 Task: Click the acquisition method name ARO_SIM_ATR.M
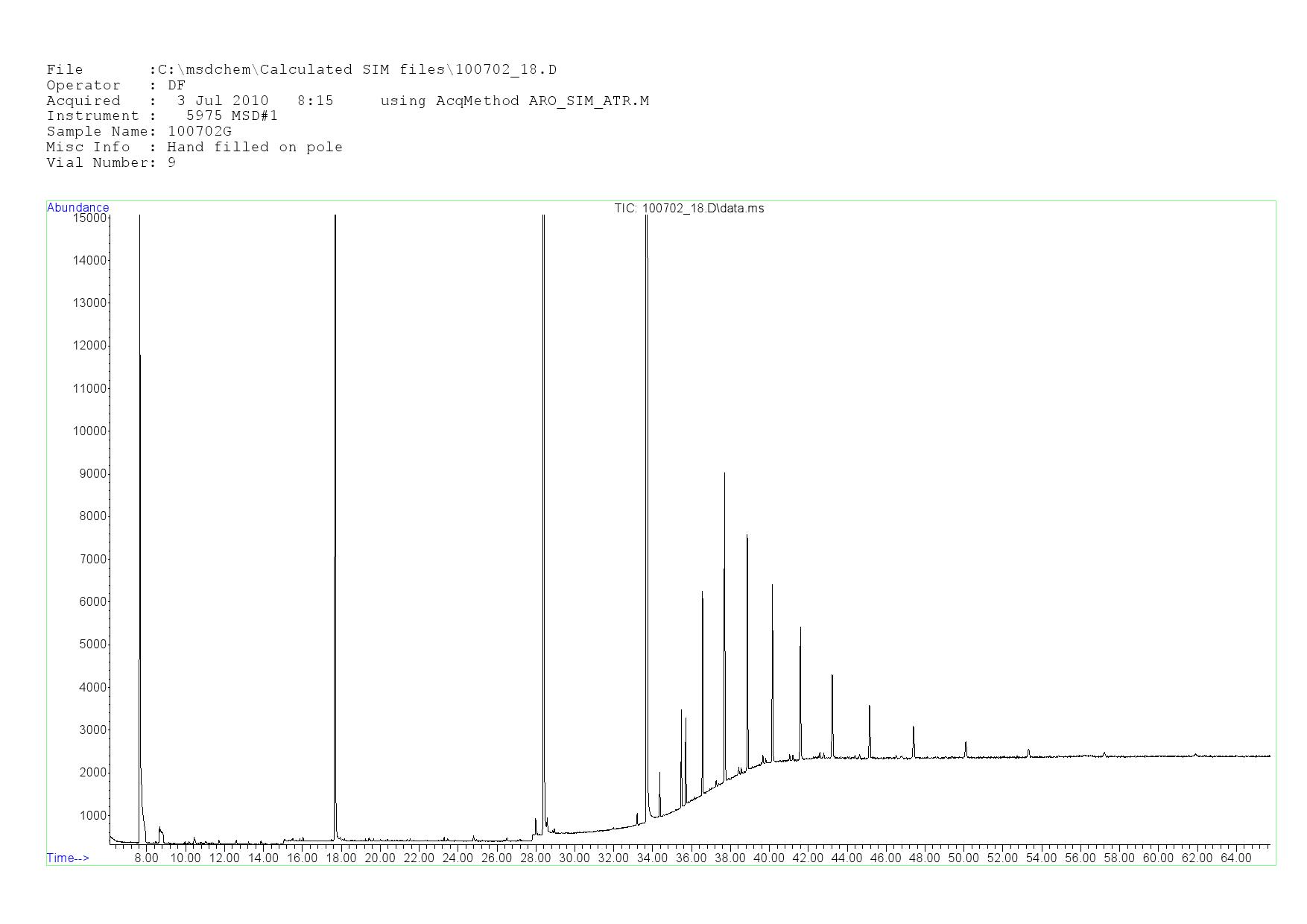pos(589,101)
